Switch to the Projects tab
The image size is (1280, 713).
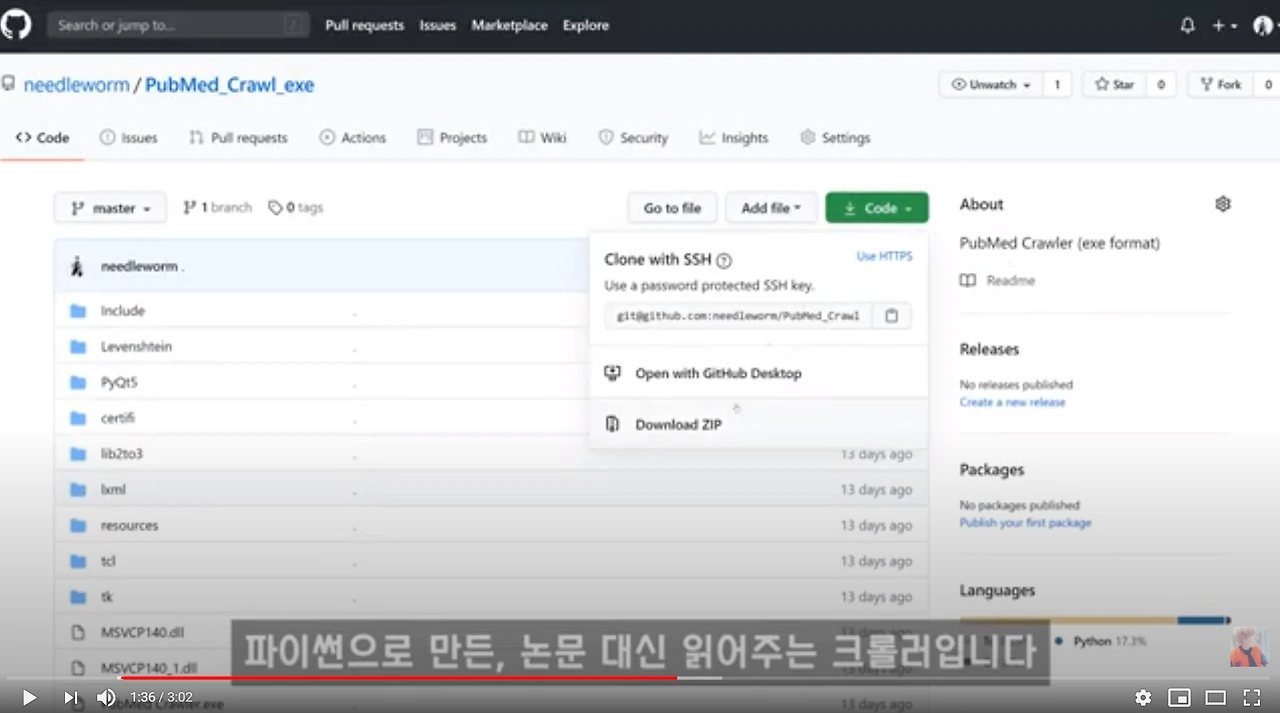pos(452,138)
